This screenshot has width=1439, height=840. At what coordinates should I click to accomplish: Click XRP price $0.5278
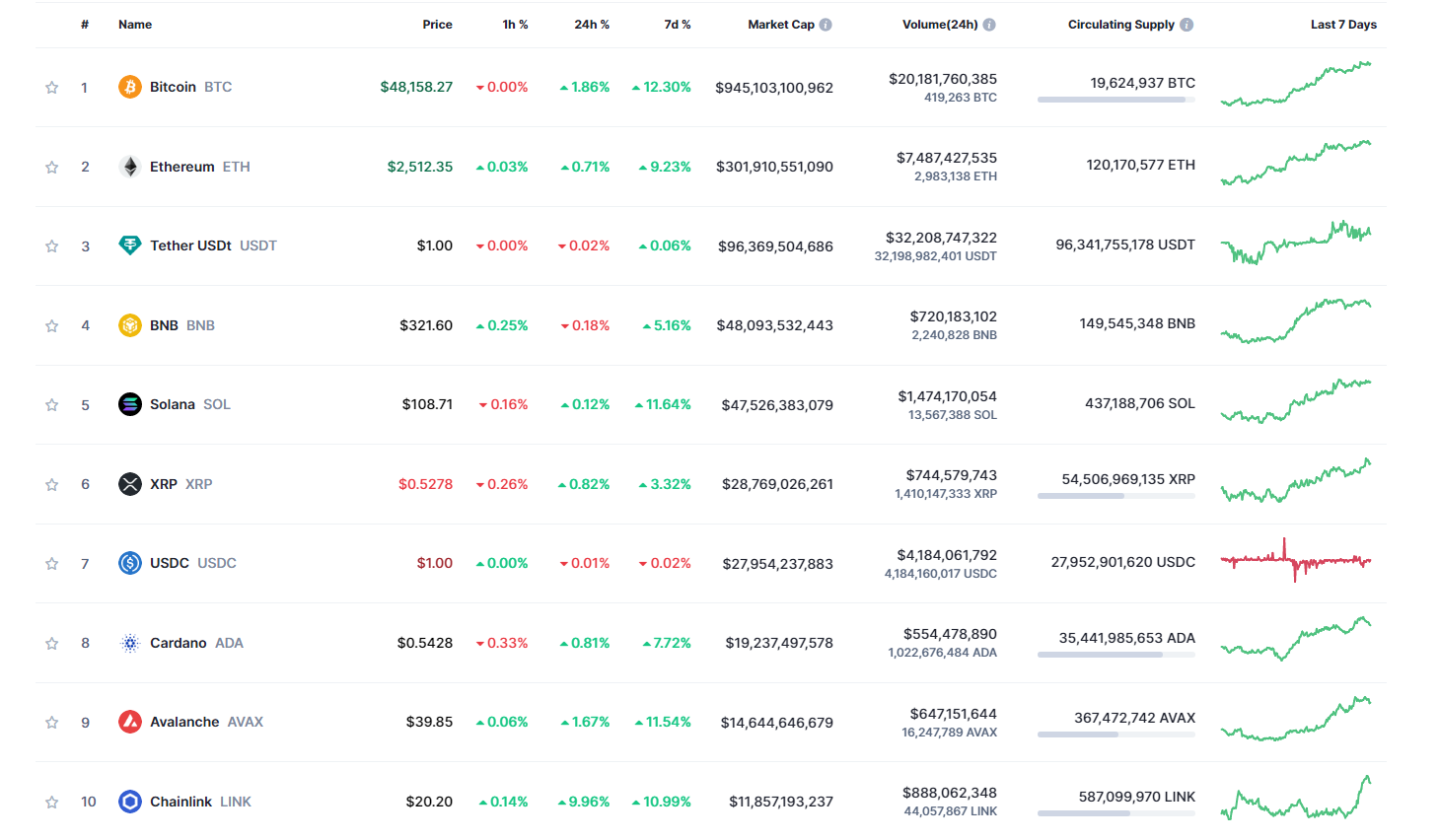[x=425, y=484]
